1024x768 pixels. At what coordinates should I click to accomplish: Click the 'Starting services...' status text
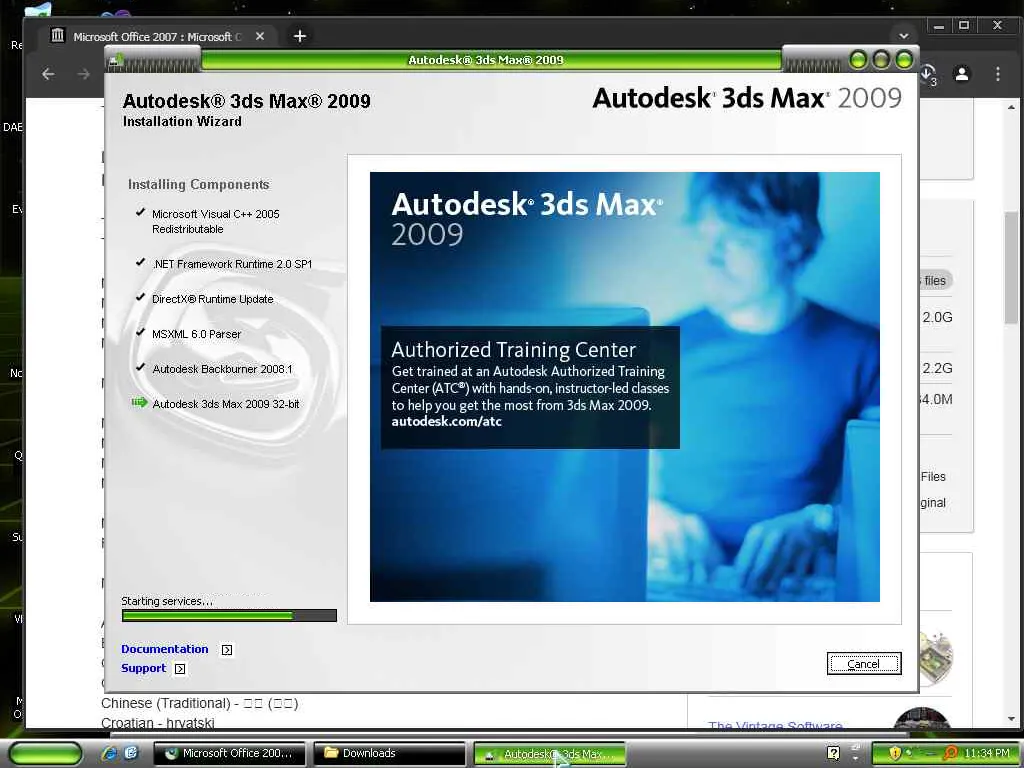pos(167,601)
